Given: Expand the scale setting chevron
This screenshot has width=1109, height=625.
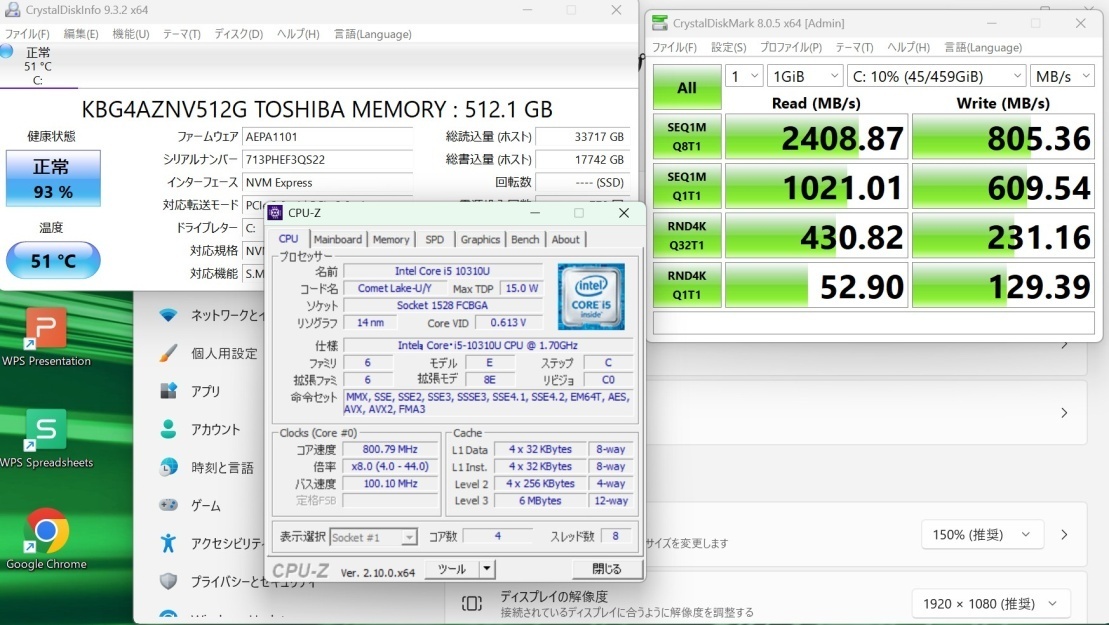Looking at the screenshot, I should pos(1064,535).
